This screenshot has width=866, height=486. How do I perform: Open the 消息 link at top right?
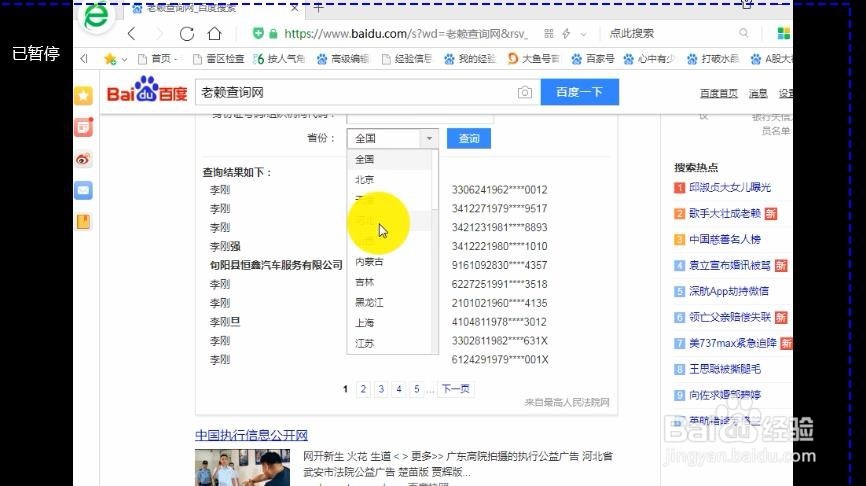[758, 93]
